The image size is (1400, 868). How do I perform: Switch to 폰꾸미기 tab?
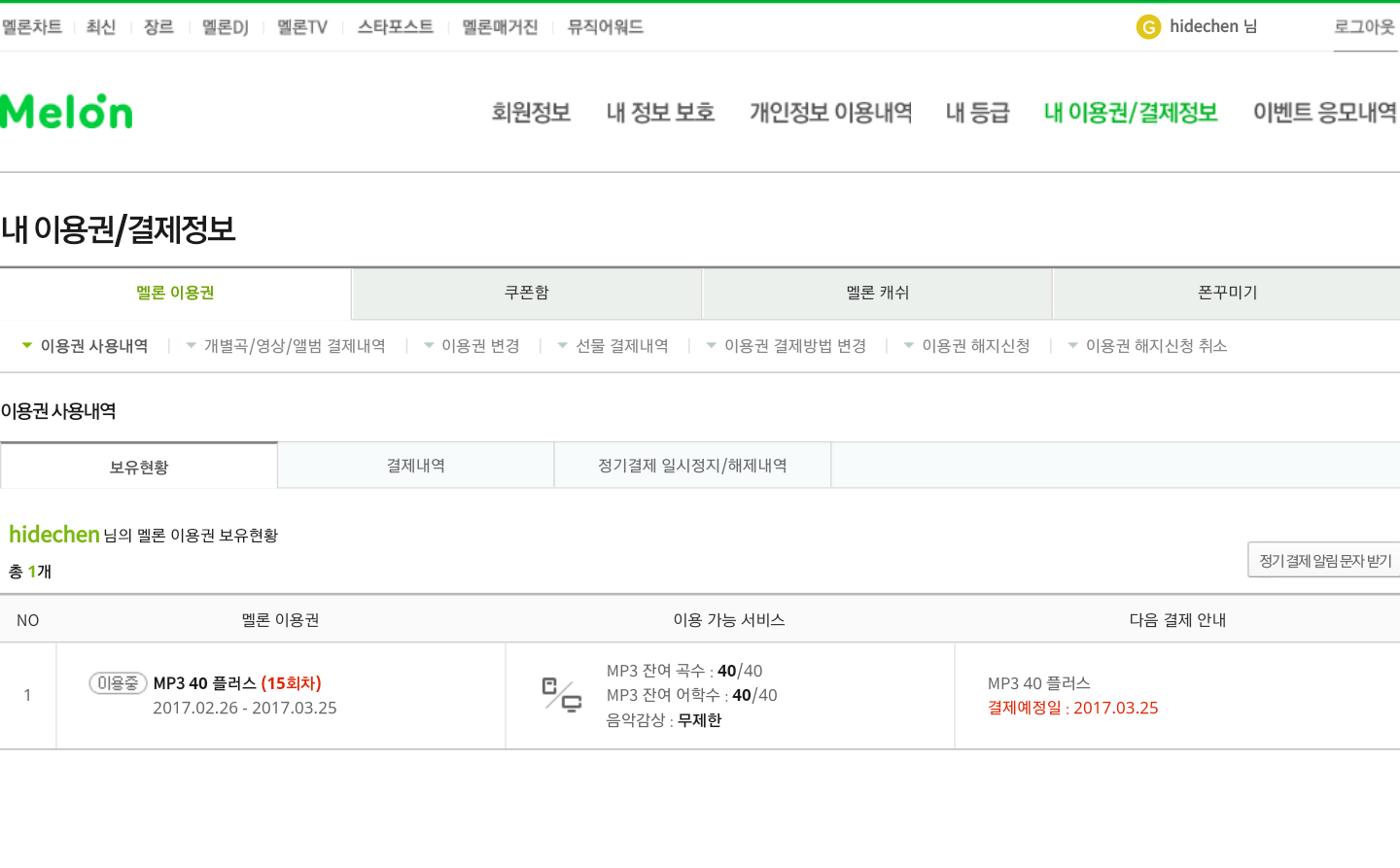tap(1227, 293)
